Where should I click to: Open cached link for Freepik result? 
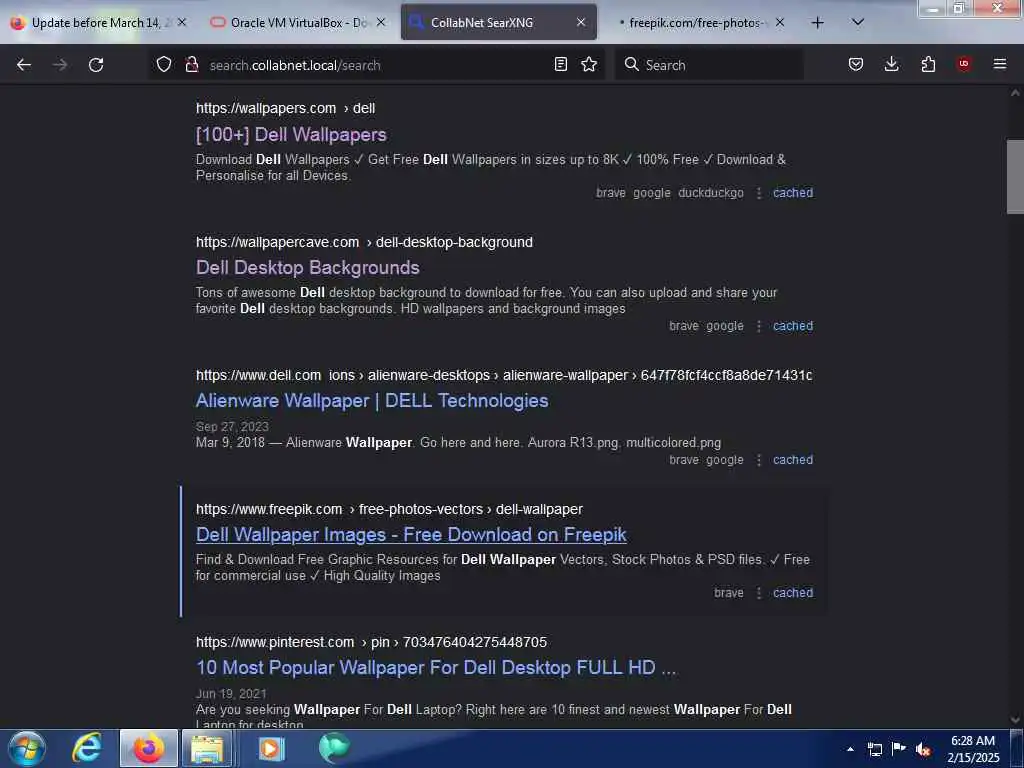tap(793, 593)
